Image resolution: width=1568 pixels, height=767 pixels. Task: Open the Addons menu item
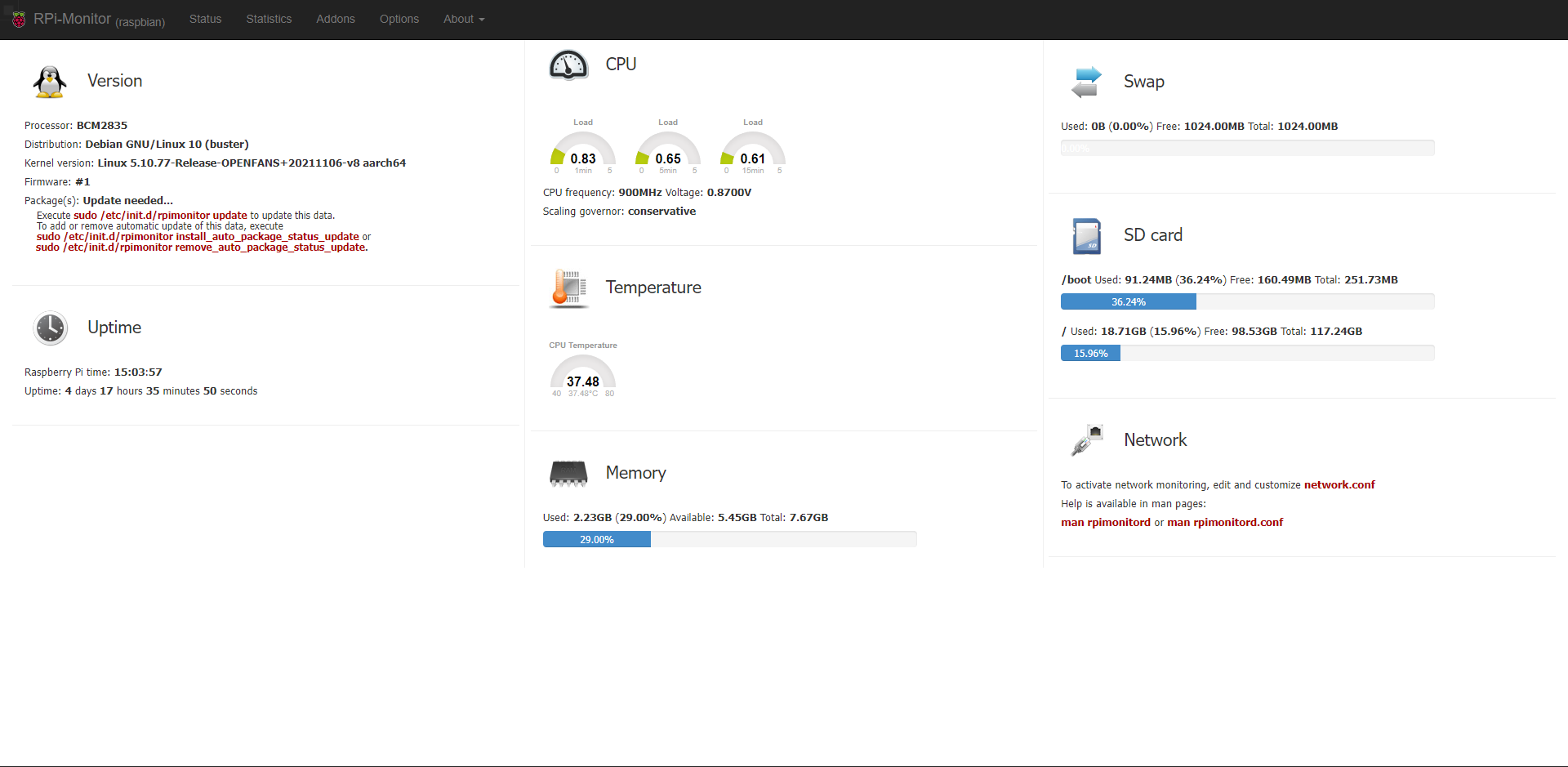[336, 19]
